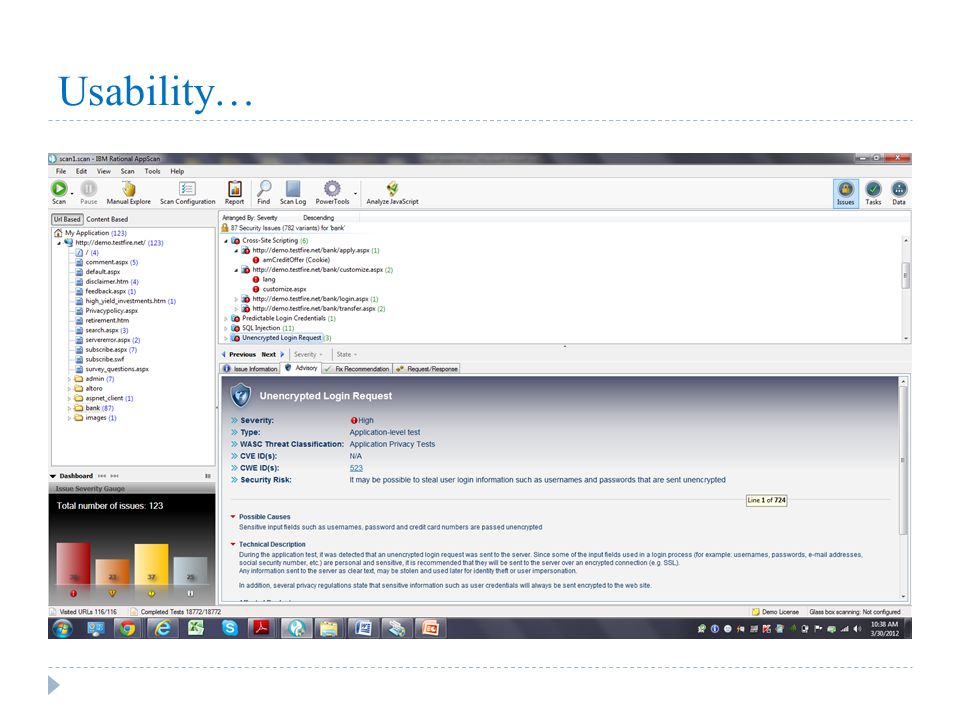This screenshot has width=960, height=720.
Task: Open Google Chrome from the taskbar
Action: (127, 628)
